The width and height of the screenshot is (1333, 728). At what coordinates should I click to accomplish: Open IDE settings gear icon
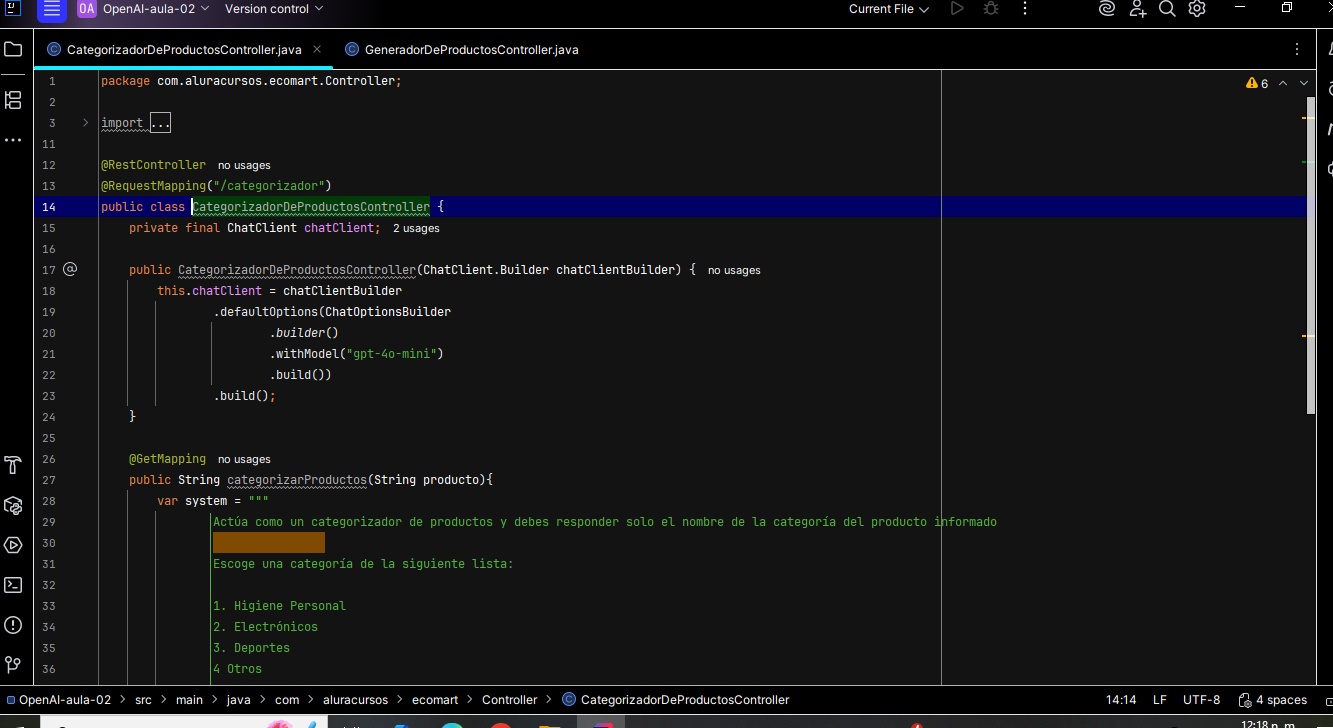click(x=1197, y=9)
